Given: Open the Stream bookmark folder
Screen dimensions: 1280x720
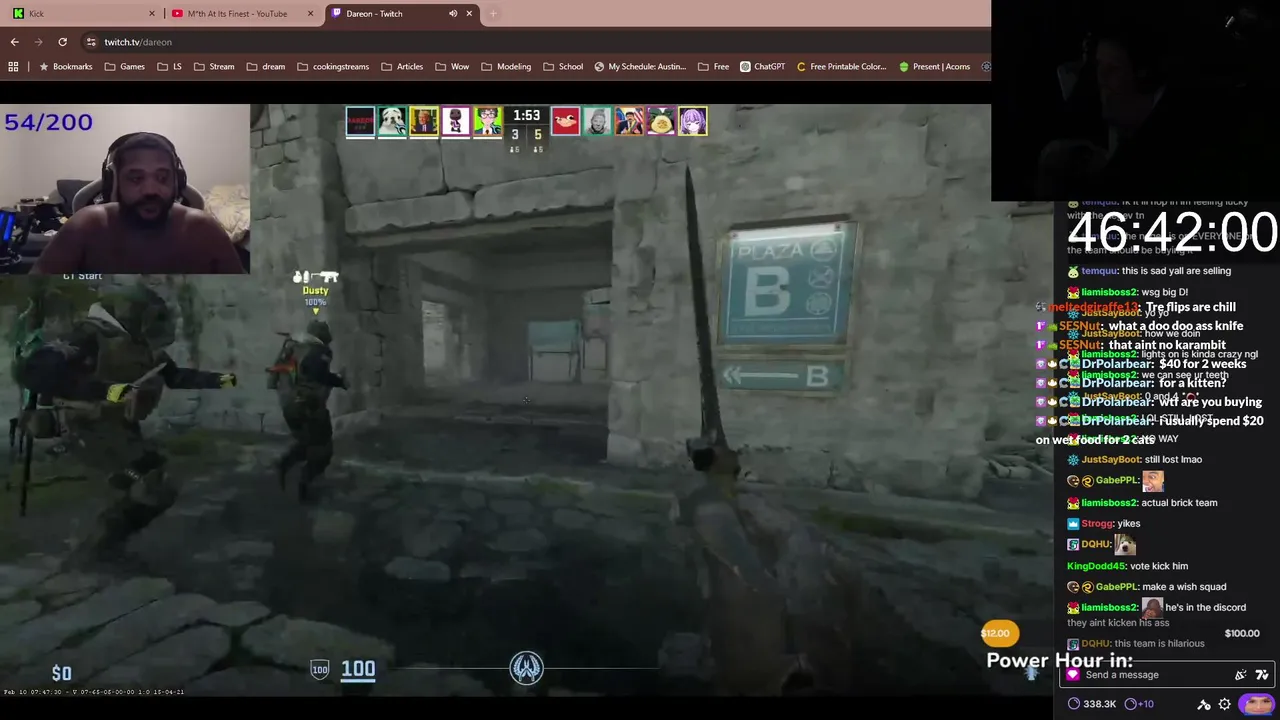Looking at the screenshot, I should click(214, 67).
